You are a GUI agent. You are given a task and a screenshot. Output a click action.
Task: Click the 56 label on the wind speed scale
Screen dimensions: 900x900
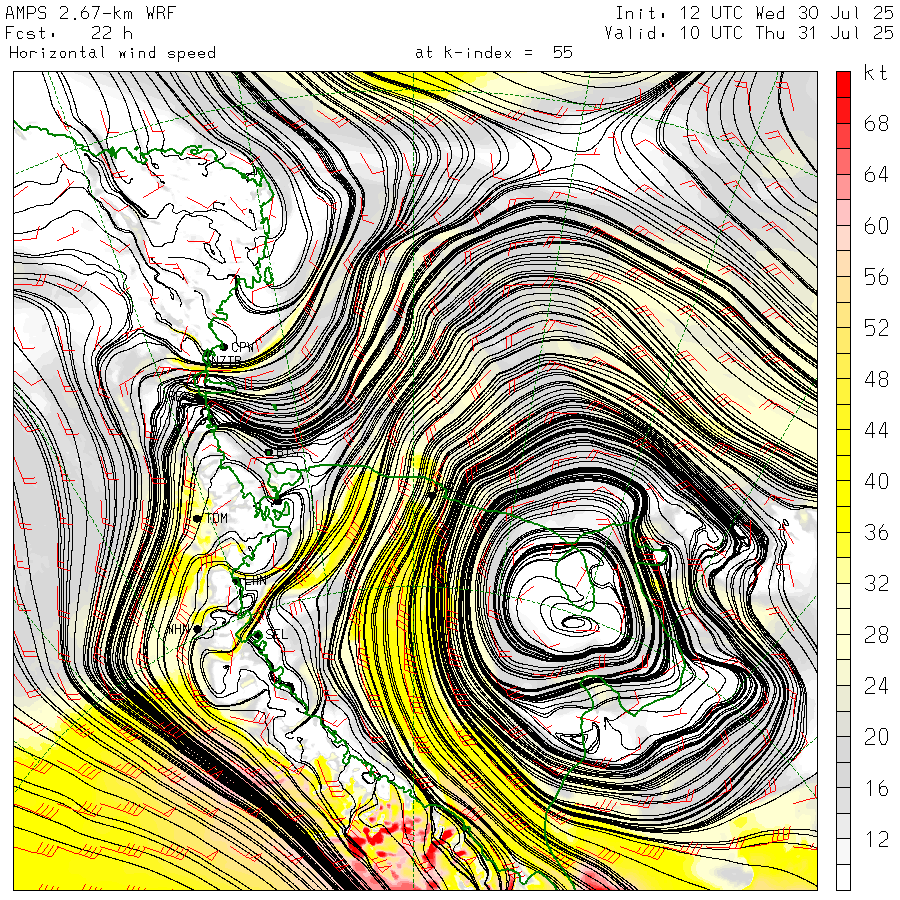(x=876, y=277)
